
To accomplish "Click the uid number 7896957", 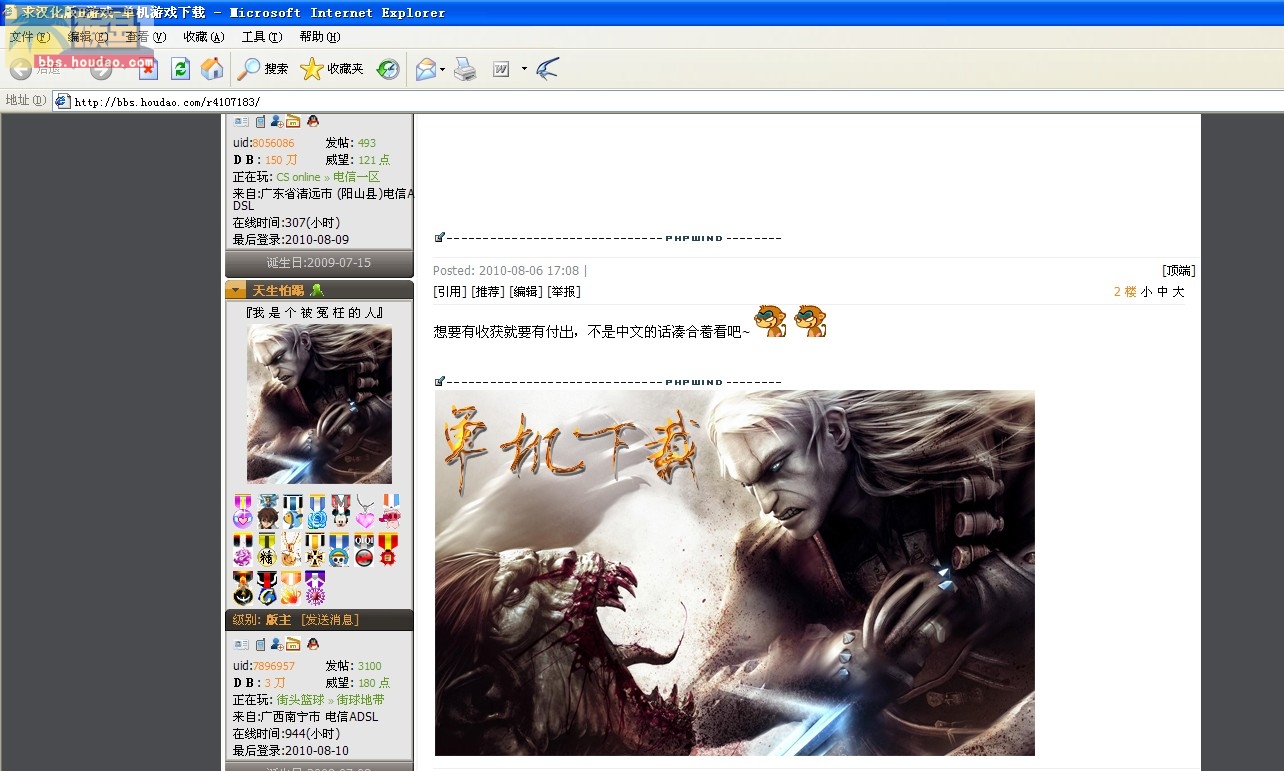I will [273, 666].
